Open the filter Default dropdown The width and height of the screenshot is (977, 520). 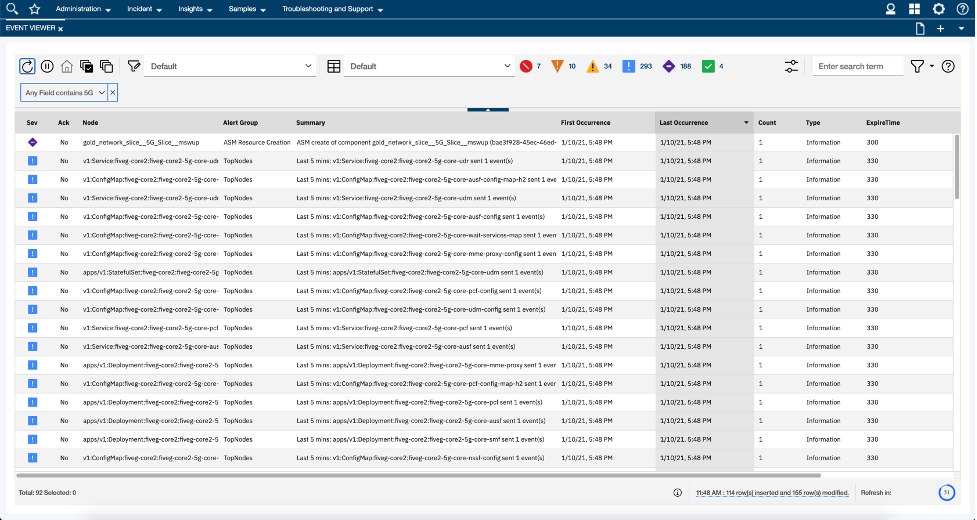tap(230, 66)
